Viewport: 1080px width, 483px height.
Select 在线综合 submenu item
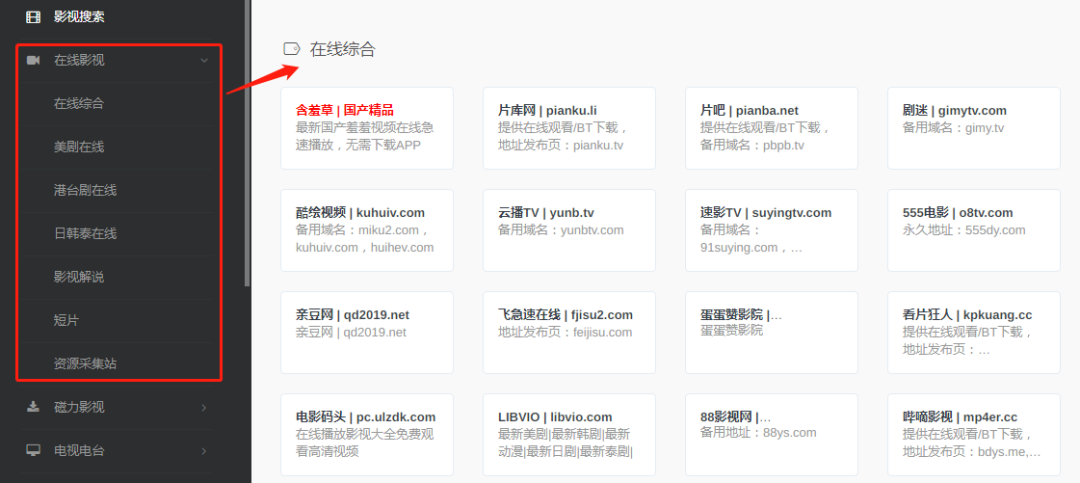[79, 104]
